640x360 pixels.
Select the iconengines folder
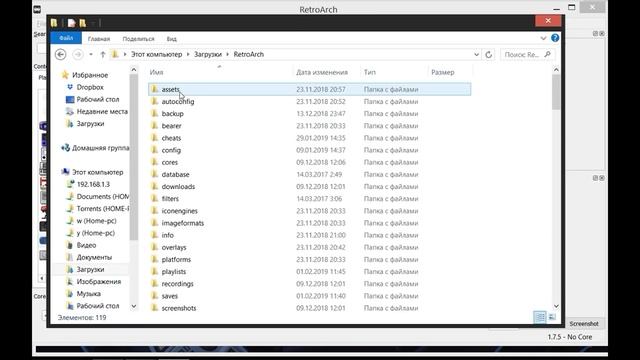pyautogui.click(x=180, y=211)
